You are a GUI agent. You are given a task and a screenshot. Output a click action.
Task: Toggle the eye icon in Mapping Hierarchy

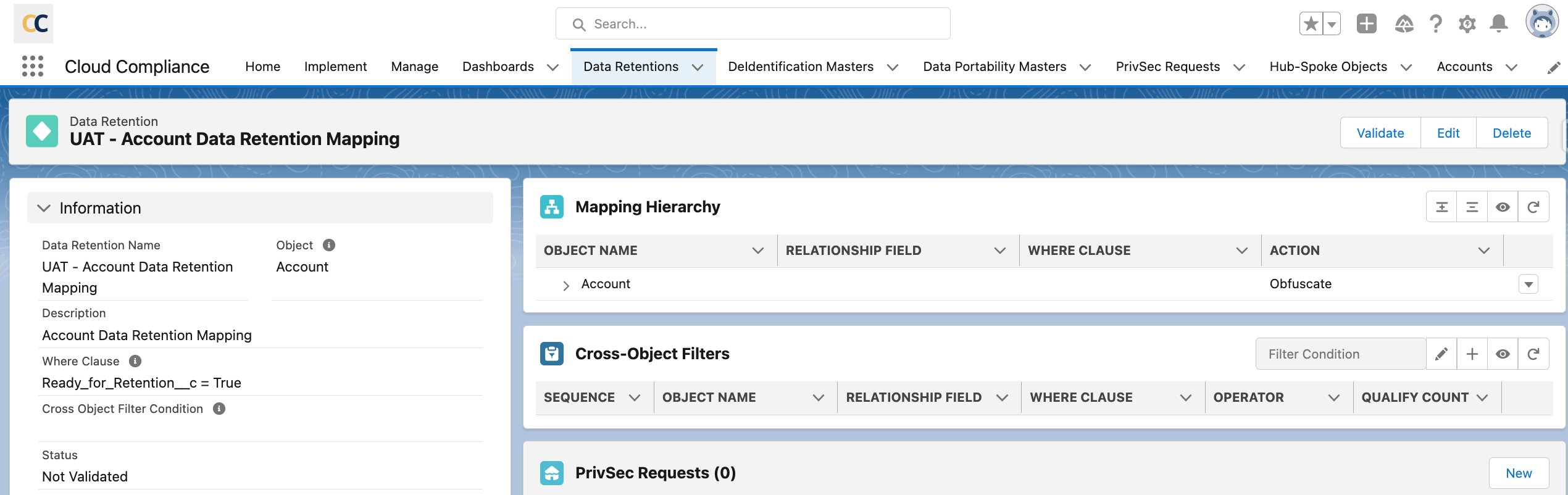pyautogui.click(x=1503, y=207)
